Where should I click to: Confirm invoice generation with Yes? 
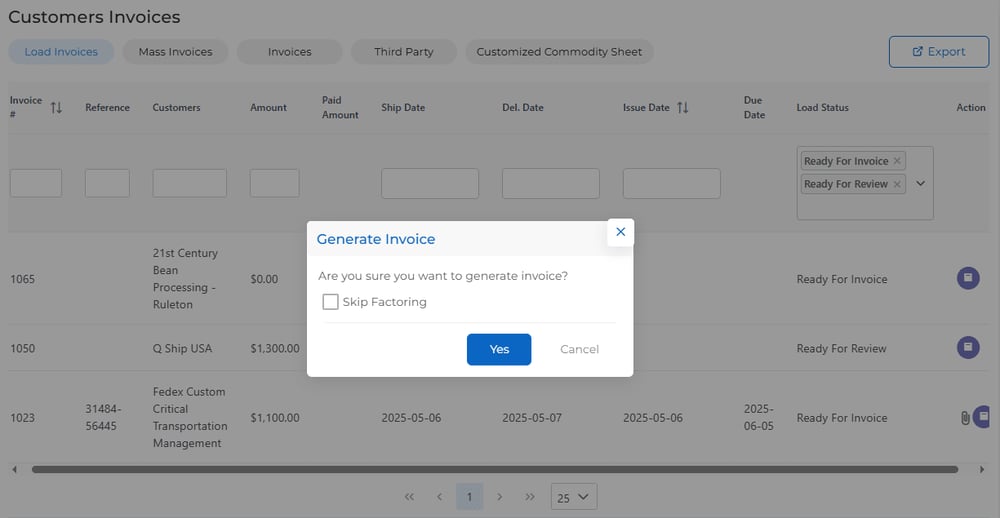point(498,349)
